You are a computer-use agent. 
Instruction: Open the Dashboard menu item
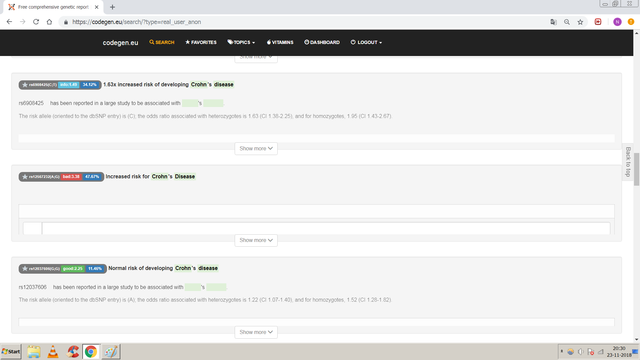pyautogui.click(x=322, y=42)
